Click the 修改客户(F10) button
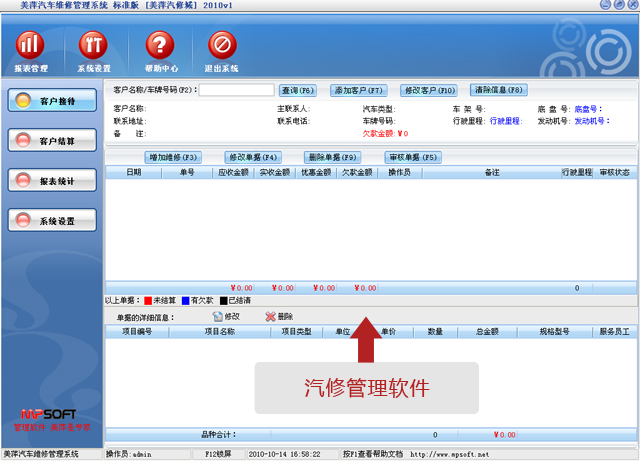 pos(429,90)
